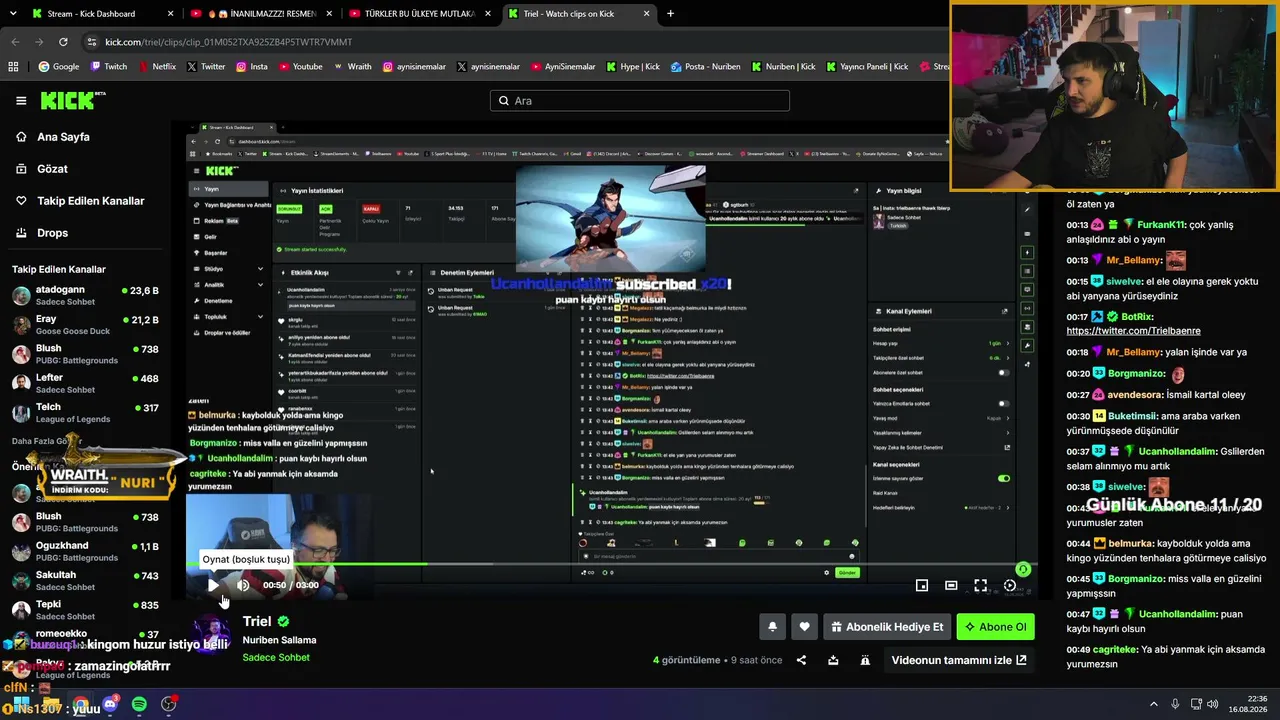This screenshot has width=1280, height=720.
Task: Enable picture-in-picture mini player
Action: click(x=922, y=585)
